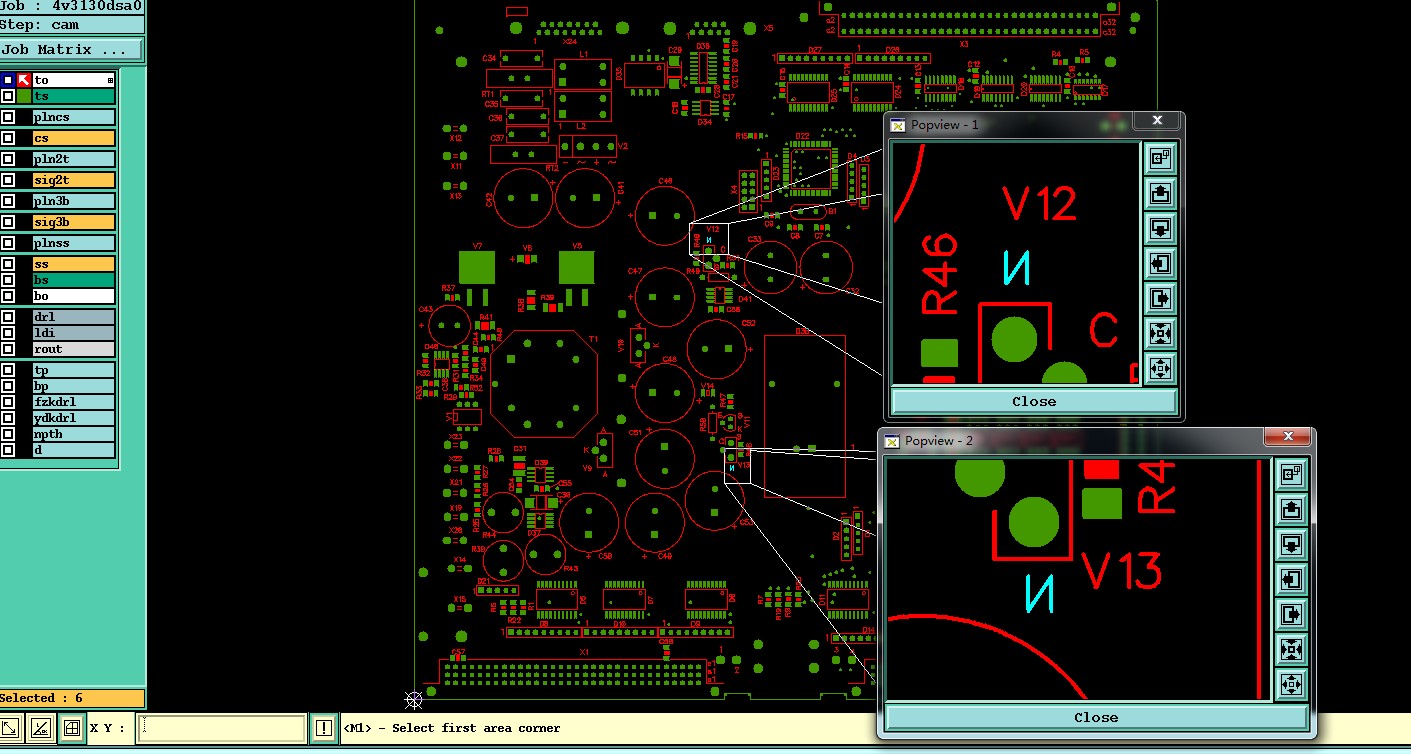The image size is (1411, 754).
Task: Select the 'npth' layer name
Action: point(73,434)
